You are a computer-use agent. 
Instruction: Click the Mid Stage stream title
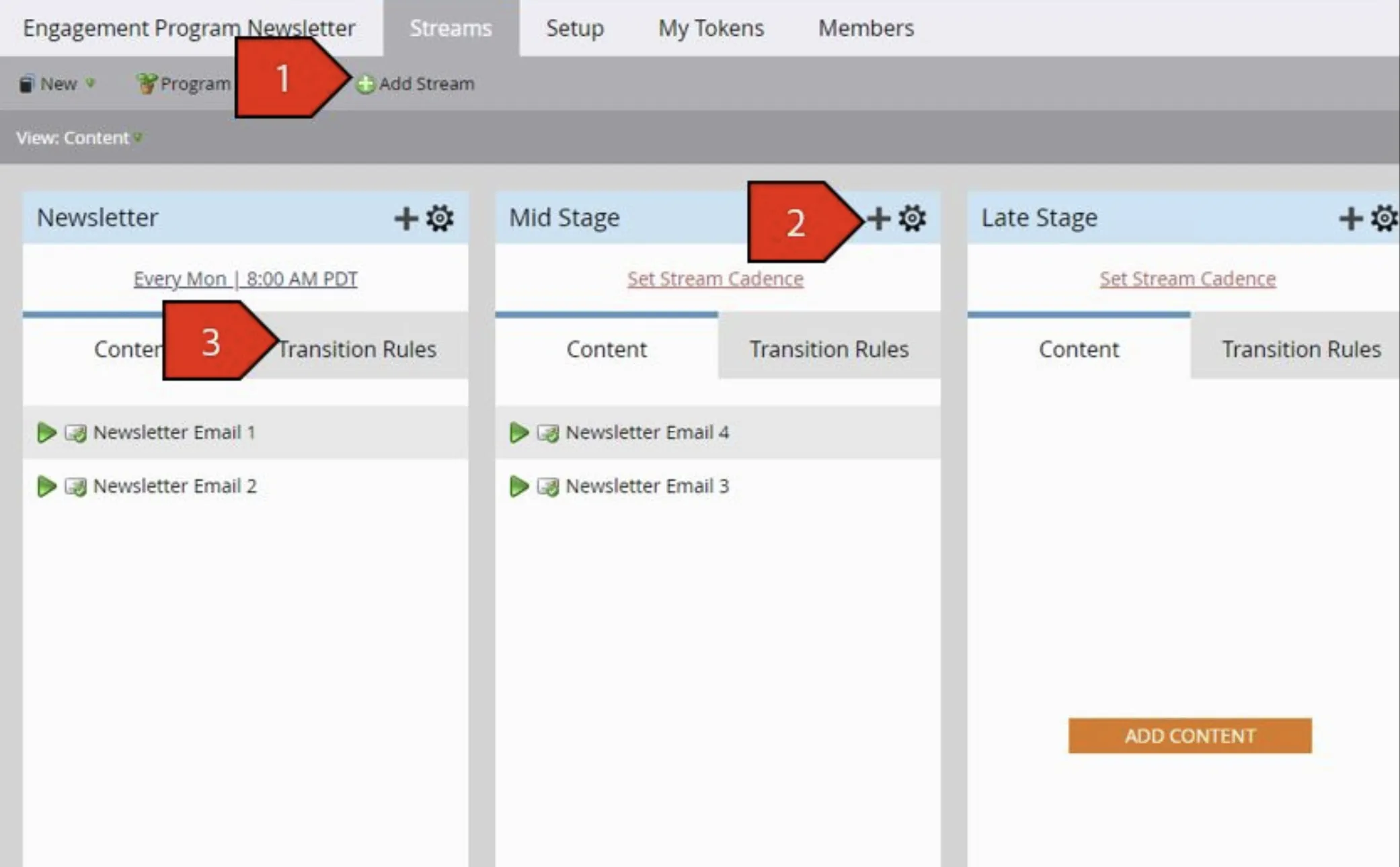tap(564, 218)
